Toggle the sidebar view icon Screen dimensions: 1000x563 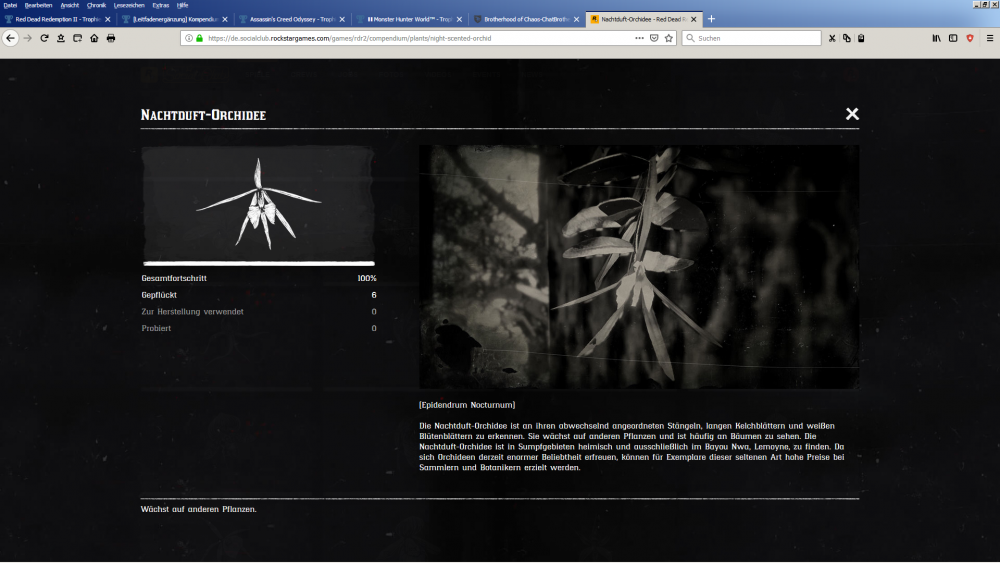tap(953, 38)
